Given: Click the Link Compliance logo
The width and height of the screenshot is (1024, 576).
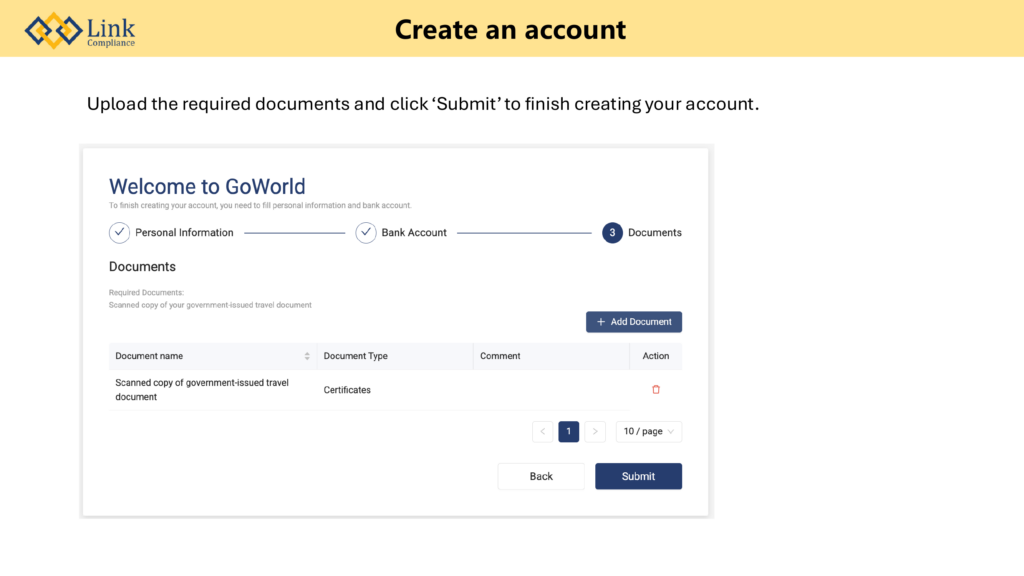Looking at the screenshot, I should pos(80,30).
